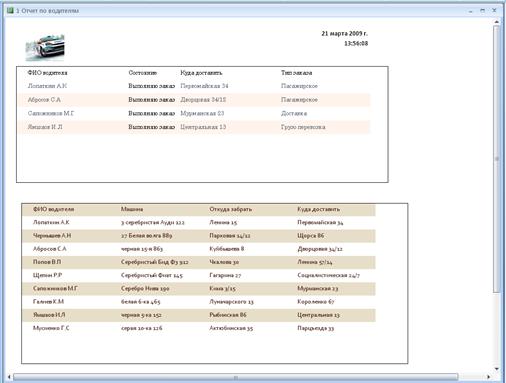This screenshot has width=506, height=383.
Task: Click the vertical scrollbar thumb
Action: click(x=497, y=159)
